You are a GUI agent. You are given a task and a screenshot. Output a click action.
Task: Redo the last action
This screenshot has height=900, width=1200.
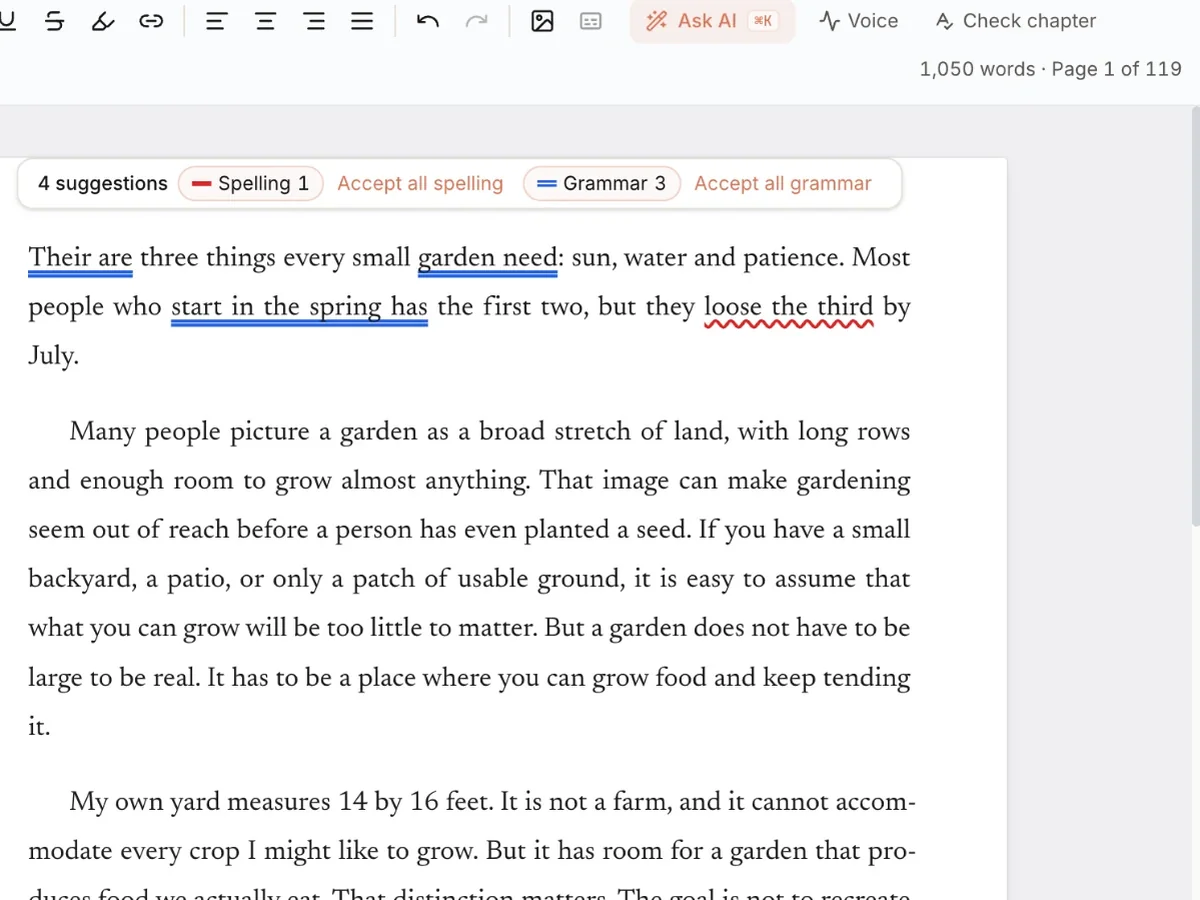point(477,21)
